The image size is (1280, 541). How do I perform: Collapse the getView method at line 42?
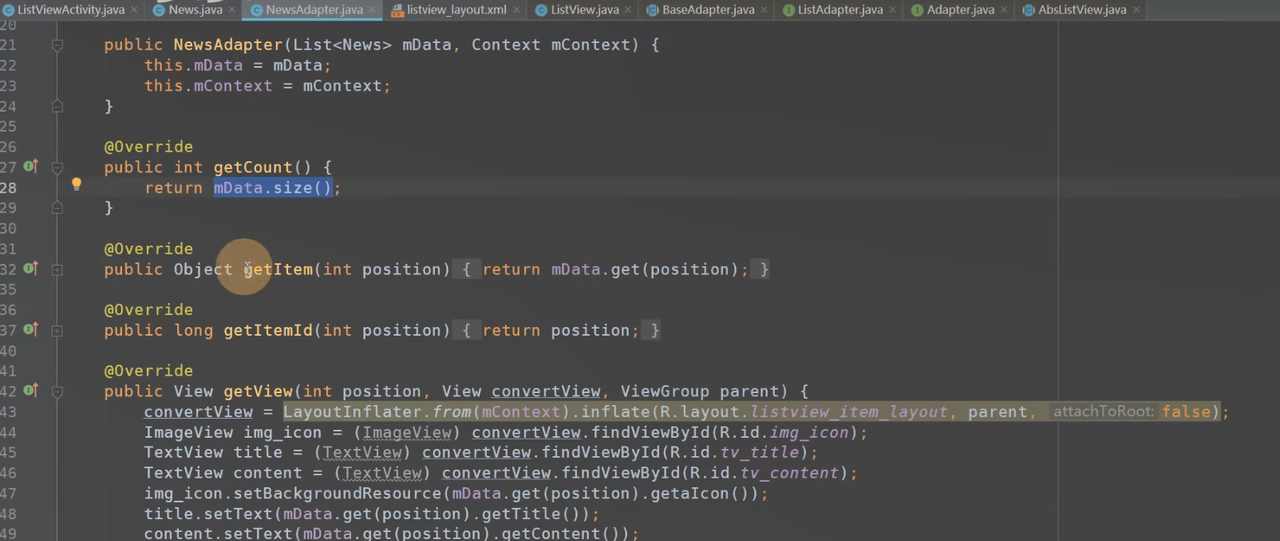pos(57,391)
